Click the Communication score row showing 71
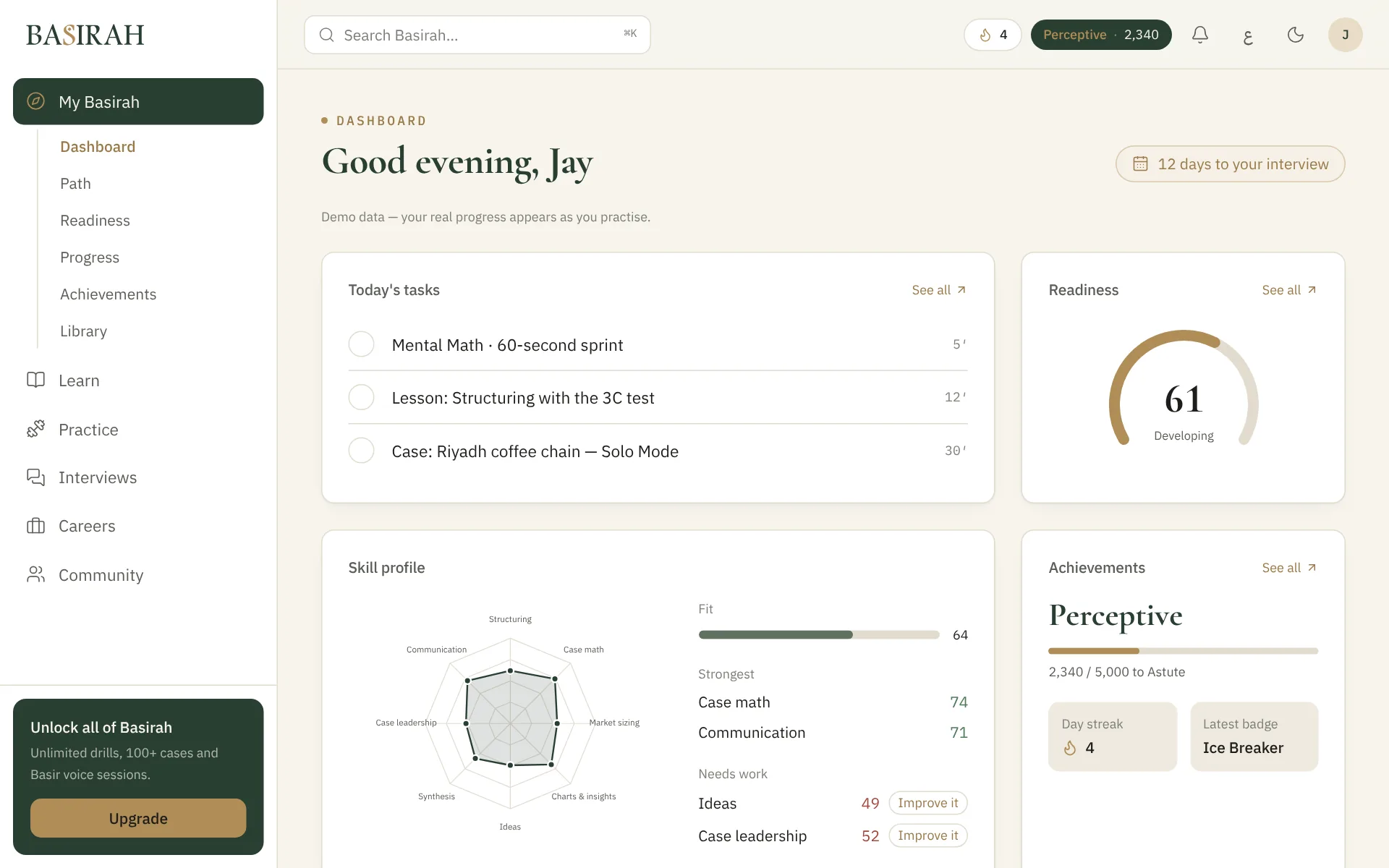This screenshot has height=868, width=1389. [x=833, y=733]
